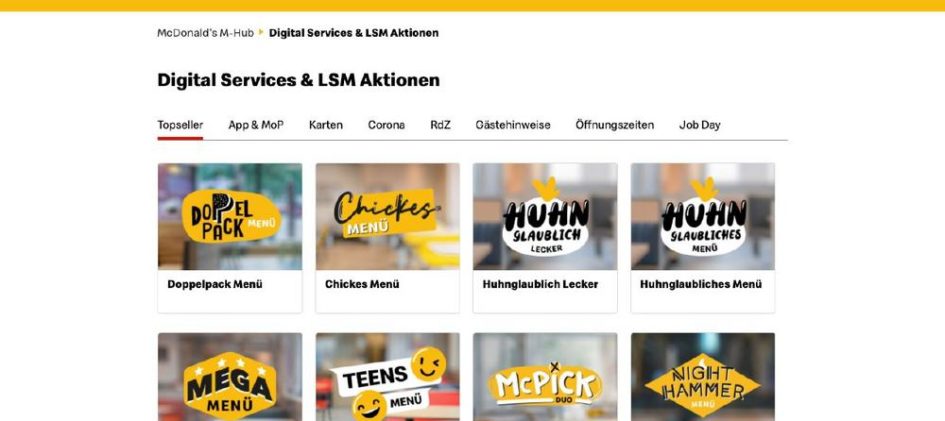The width and height of the screenshot is (945, 421).
Task: Click the Topseller tab
Action: pyautogui.click(x=180, y=125)
